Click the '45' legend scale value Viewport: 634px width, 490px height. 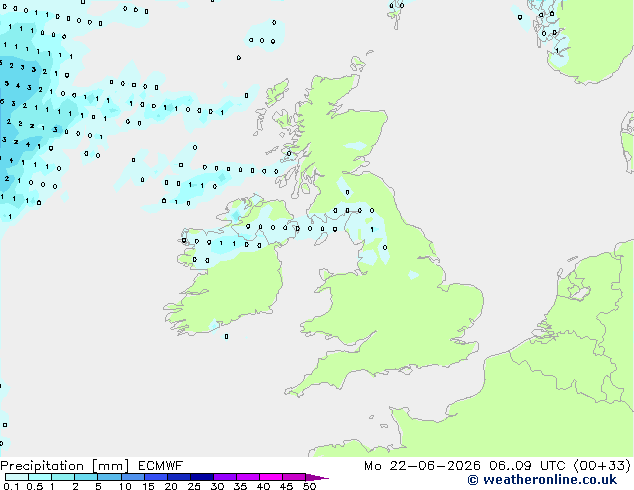pyautogui.click(x=286, y=486)
